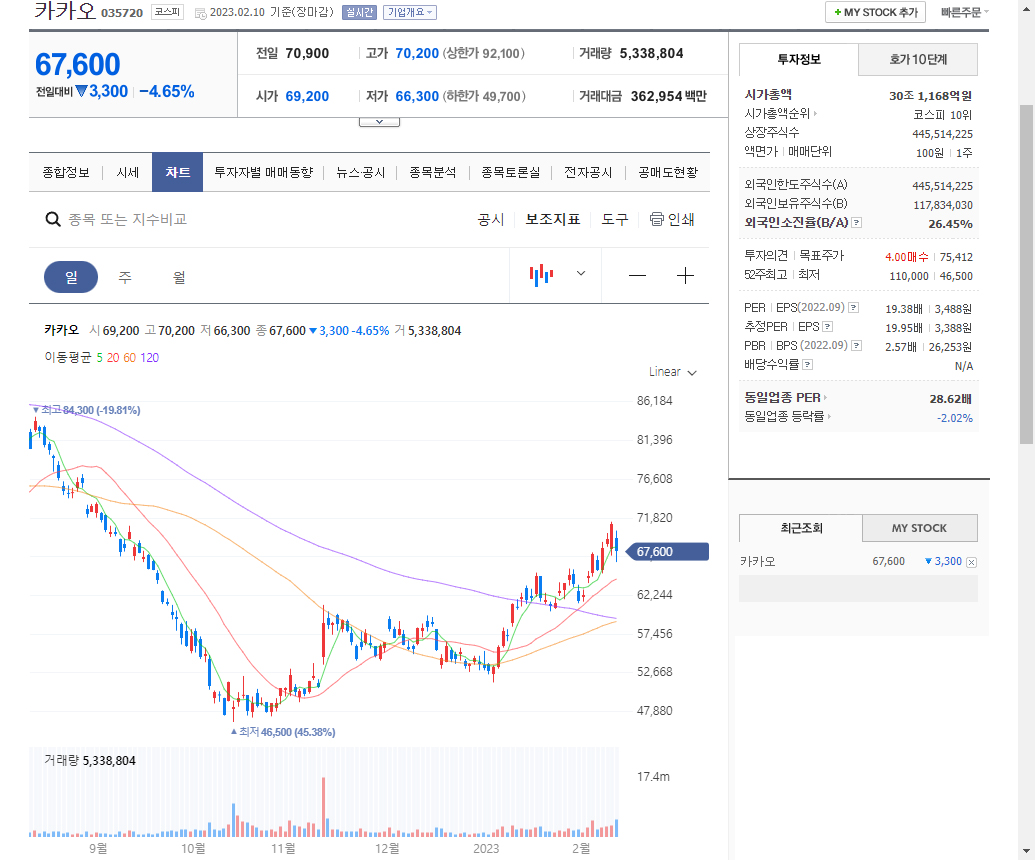The height and width of the screenshot is (860, 1035).
Task: Open the 빠른주문 dropdown
Action: 964,12
